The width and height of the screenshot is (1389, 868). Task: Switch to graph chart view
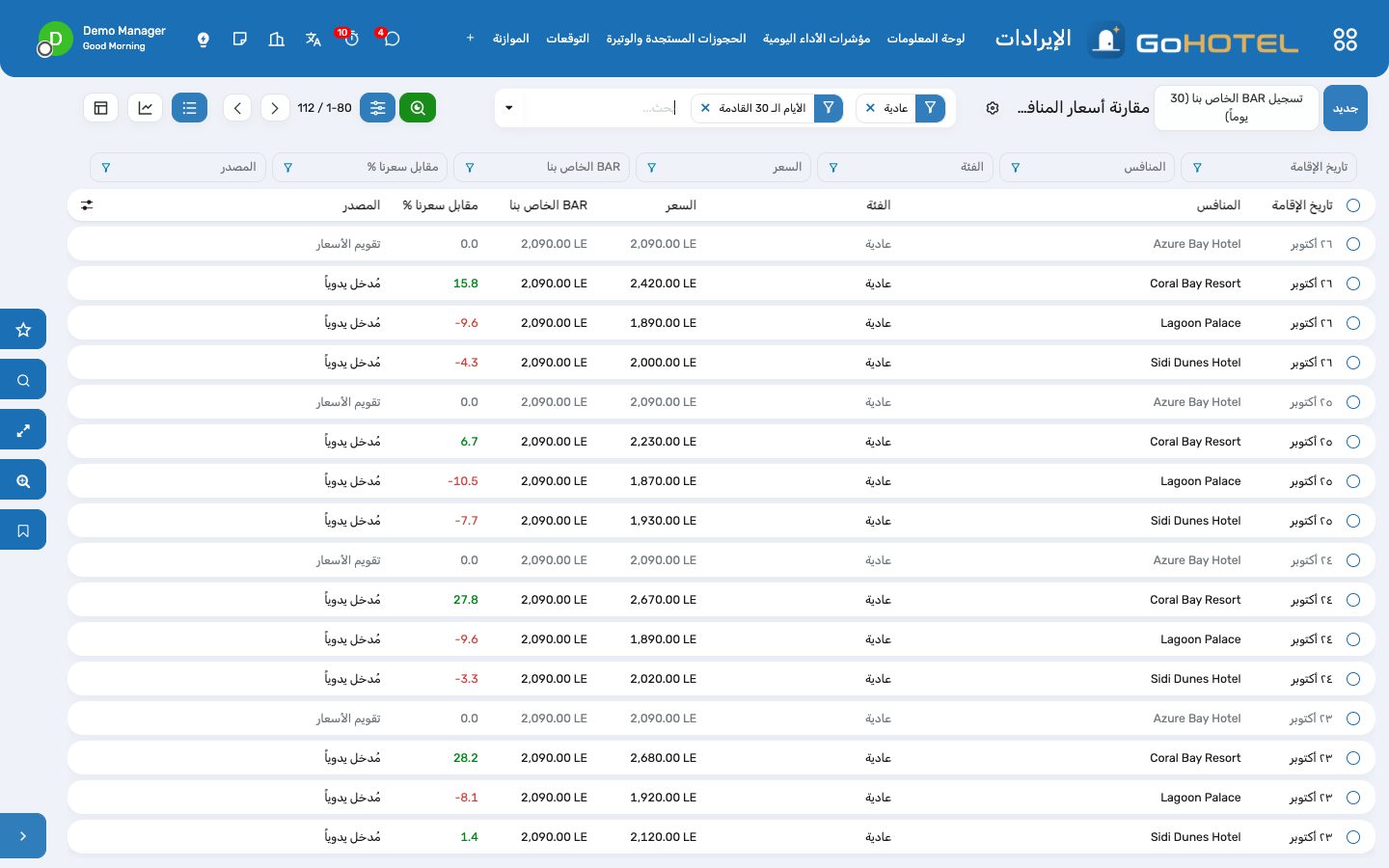[146, 108]
